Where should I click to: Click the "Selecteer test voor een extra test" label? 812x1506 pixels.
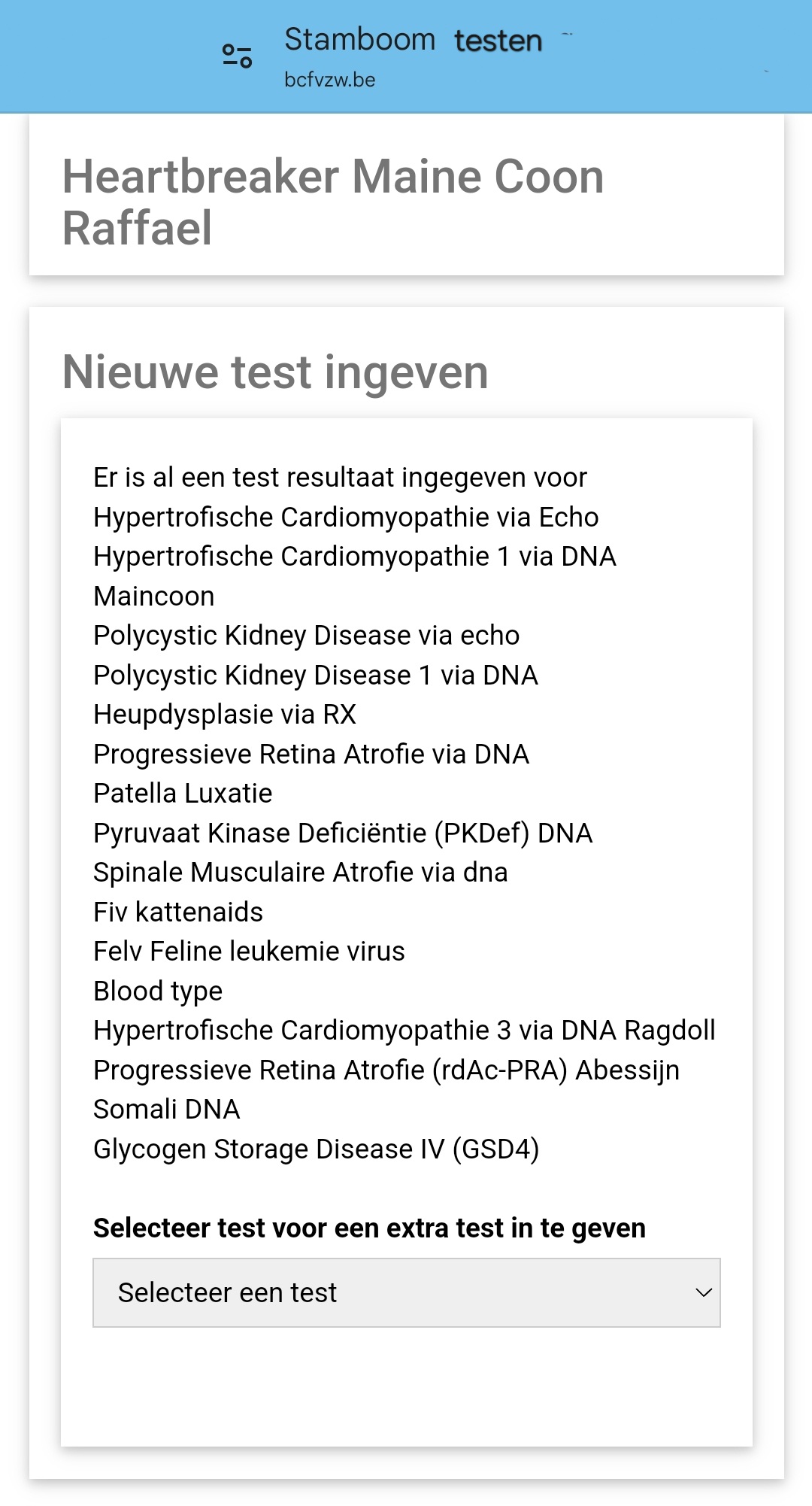369,1228
